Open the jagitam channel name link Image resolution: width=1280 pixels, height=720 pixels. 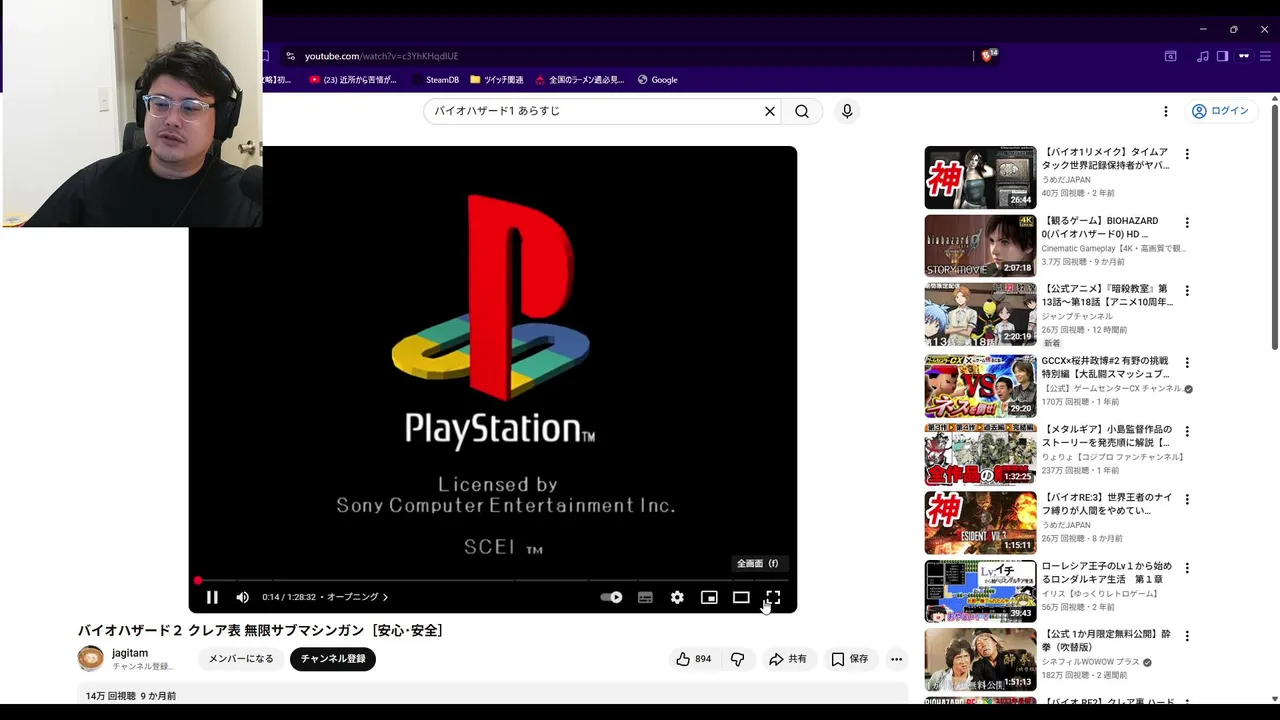[130, 653]
